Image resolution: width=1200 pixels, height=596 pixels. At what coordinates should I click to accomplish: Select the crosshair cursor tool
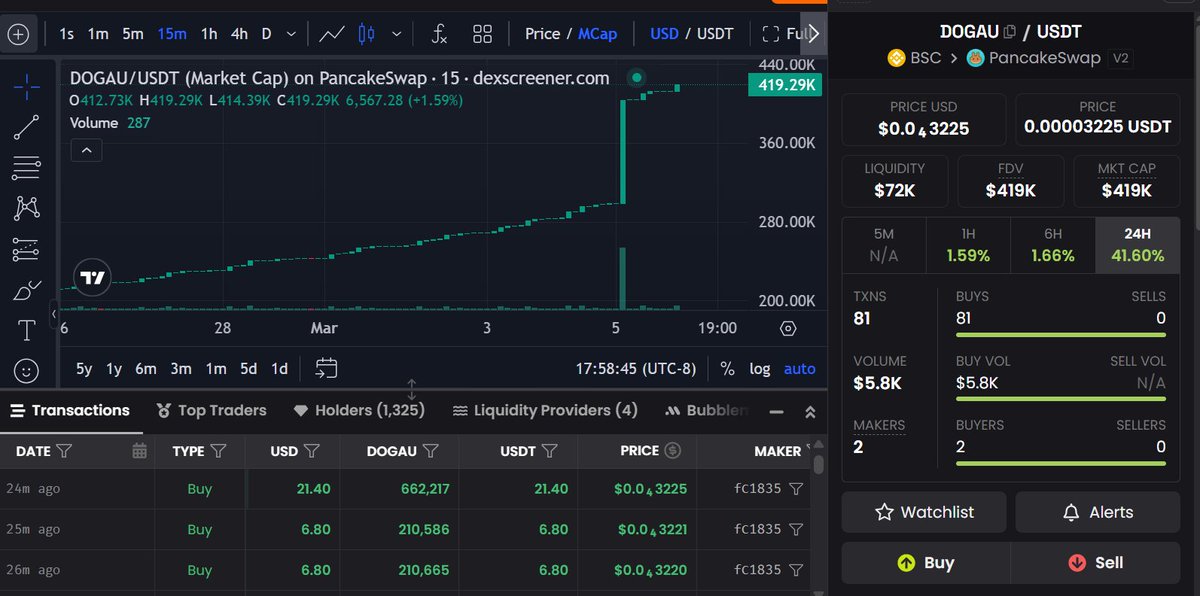[x=27, y=86]
